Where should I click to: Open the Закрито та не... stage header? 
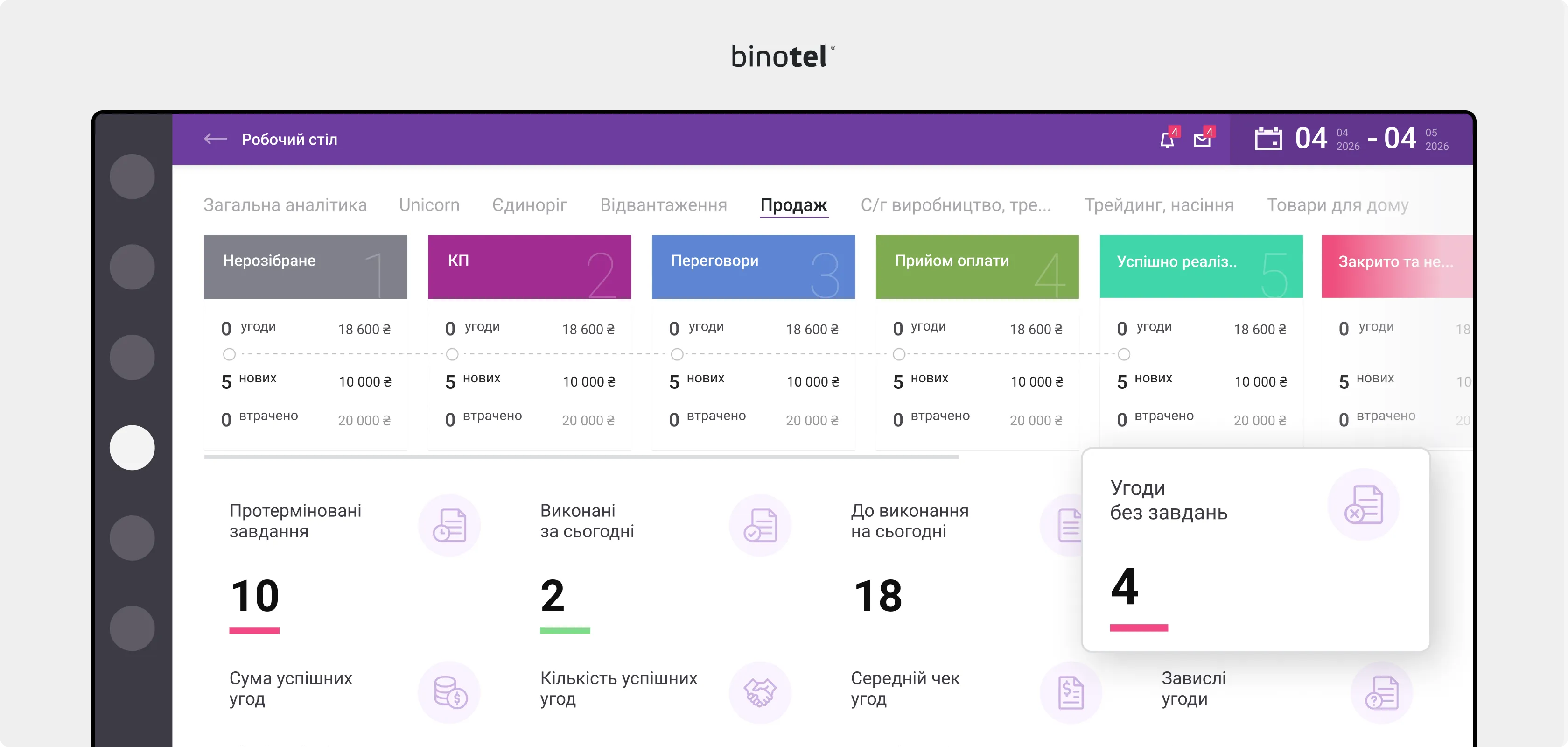[1397, 267]
